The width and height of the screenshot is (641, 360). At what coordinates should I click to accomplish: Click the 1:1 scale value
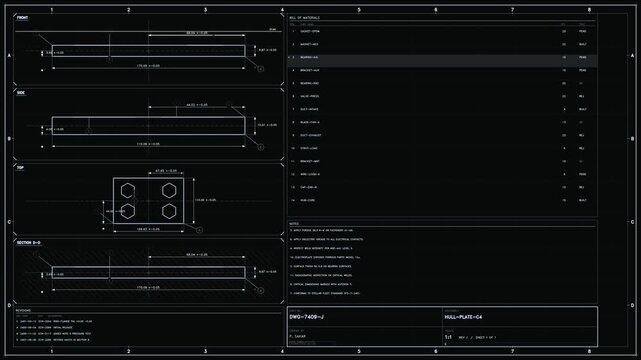tap(448, 337)
